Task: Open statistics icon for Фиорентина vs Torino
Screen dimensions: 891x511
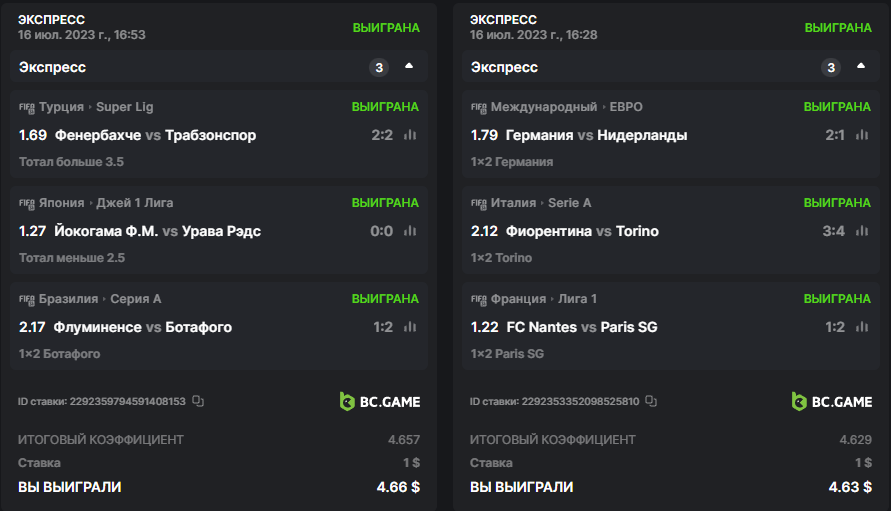Action: (861, 231)
